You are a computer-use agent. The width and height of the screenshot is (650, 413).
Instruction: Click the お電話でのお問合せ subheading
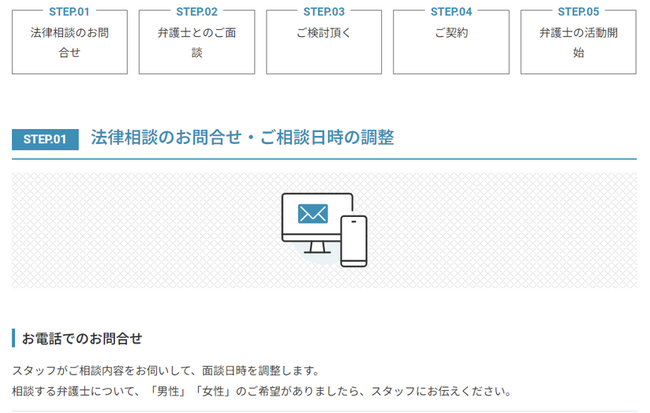pos(82,338)
